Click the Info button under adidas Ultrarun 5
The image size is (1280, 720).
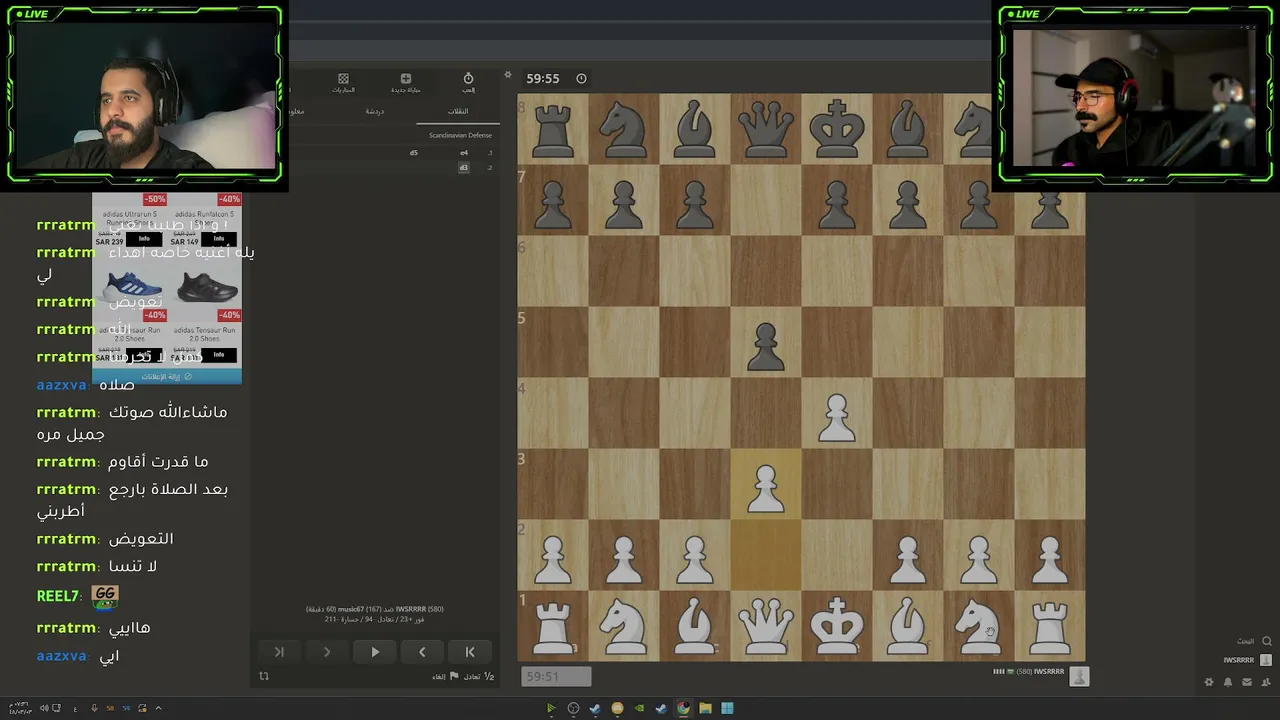tap(144, 239)
